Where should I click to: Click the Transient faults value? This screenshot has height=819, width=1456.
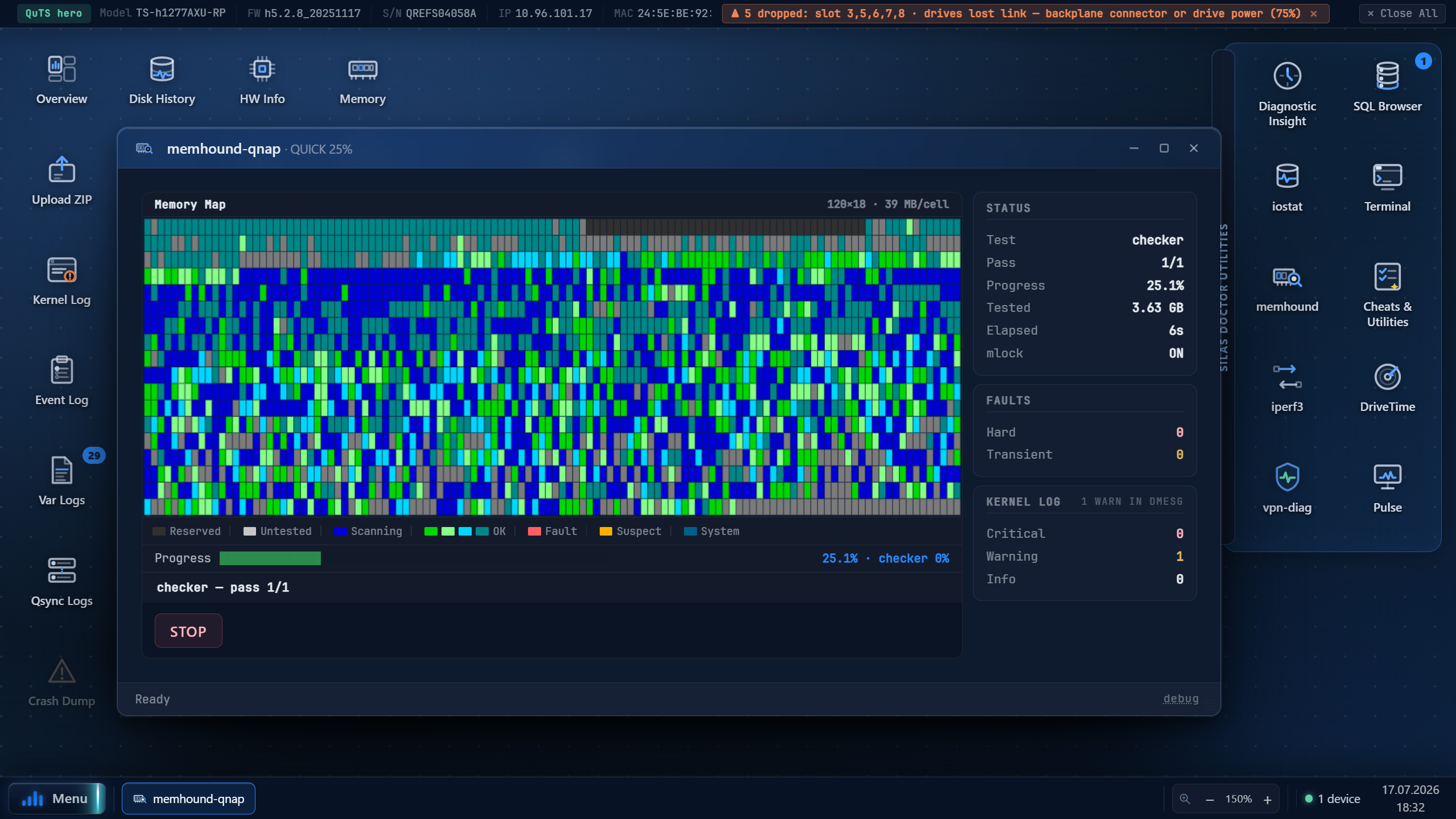(1179, 454)
